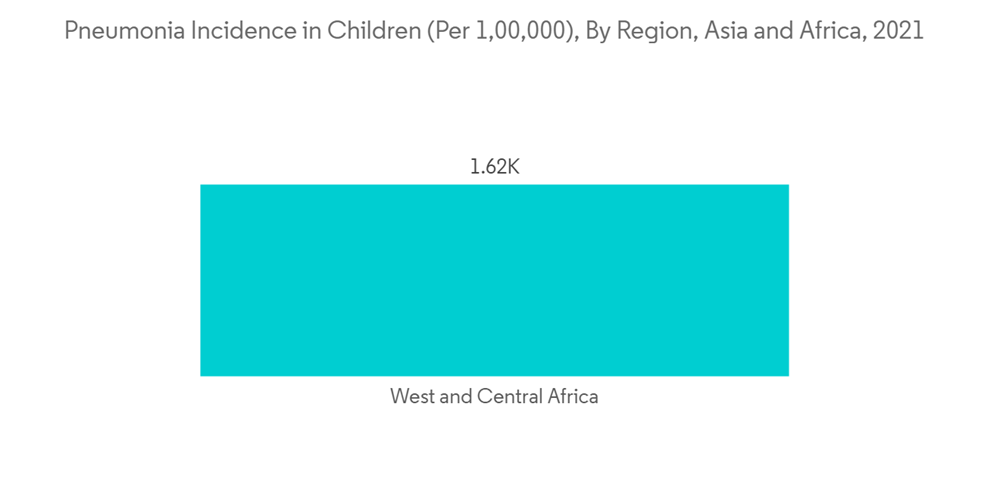The image size is (1000, 504).
Task: Select the year 2021 in the title
Action: [x=898, y=32]
